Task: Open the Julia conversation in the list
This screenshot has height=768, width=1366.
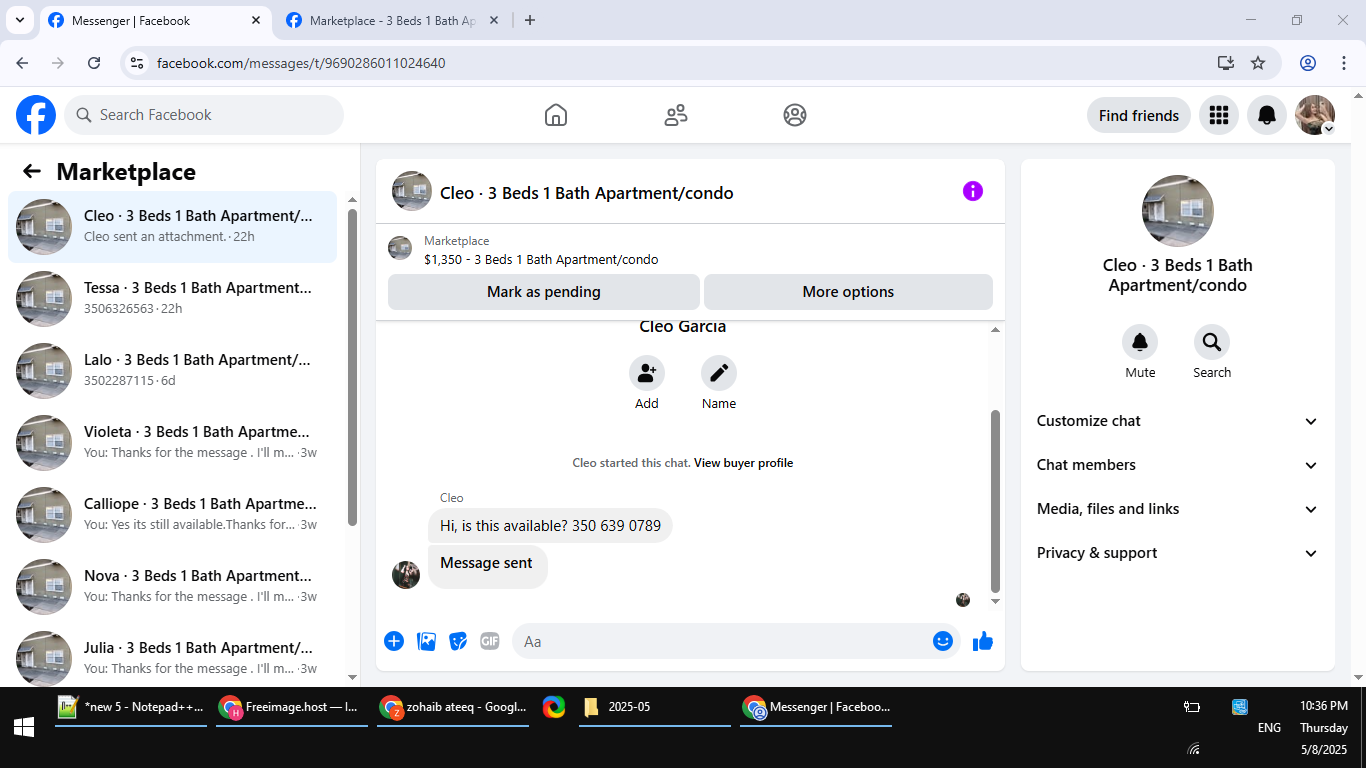Action: tap(172, 655)
